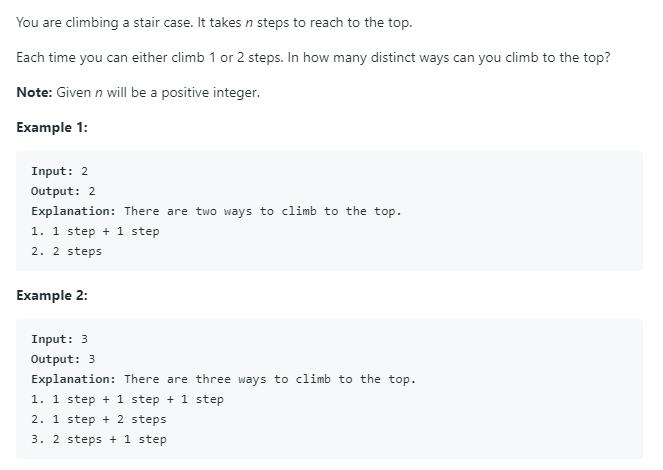
Task: Click the '1. 1 step + 1 step' line in Example 1
Action: [x=96, y=231]
